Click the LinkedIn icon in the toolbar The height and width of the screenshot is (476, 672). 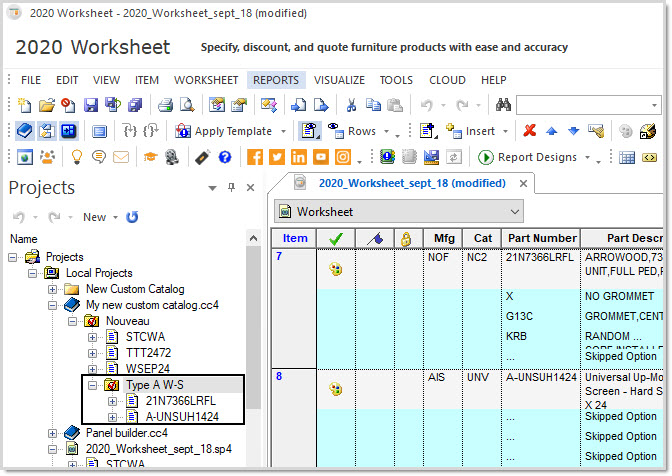pos(299,157)
